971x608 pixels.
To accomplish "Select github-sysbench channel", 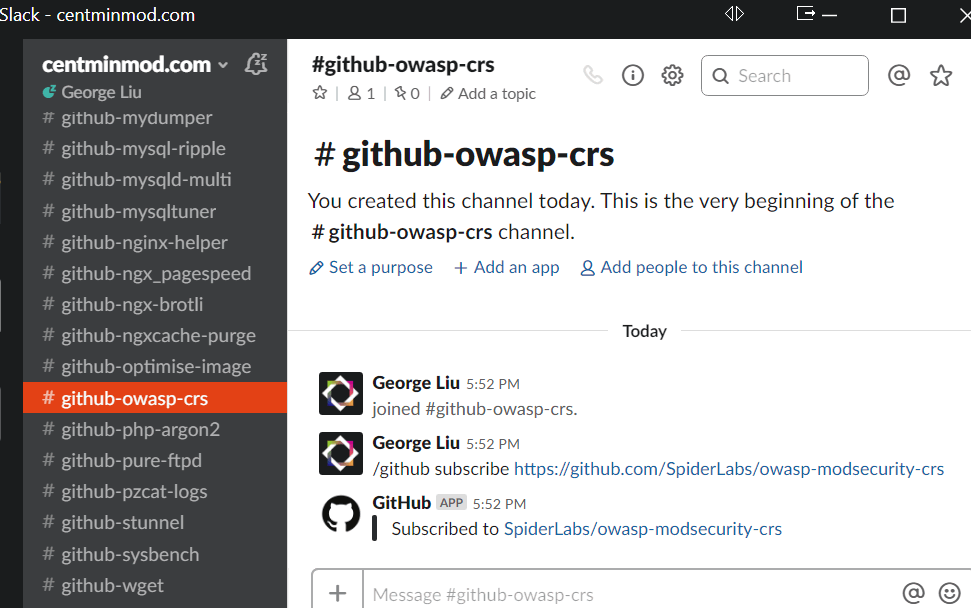I will [155, 554].
